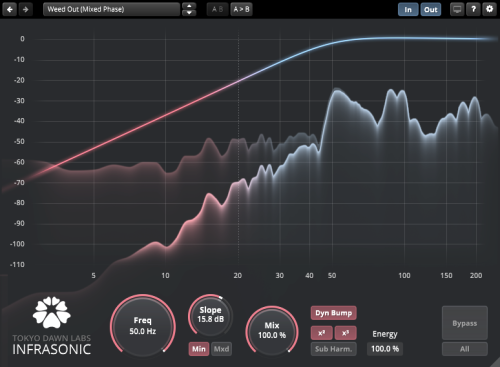
Task: Select the previous preset with up arrow
Action: click(189, 6)
